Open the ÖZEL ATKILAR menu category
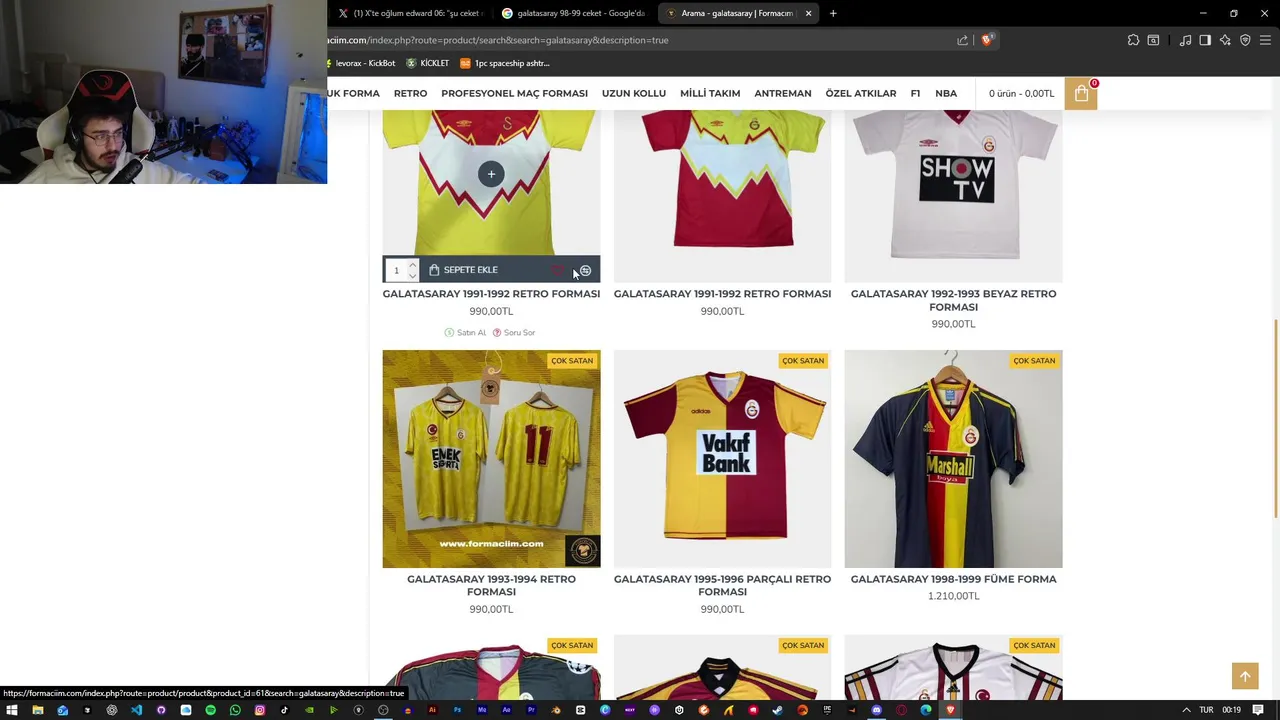This screenshot has height=720, width=1280. 861,93
